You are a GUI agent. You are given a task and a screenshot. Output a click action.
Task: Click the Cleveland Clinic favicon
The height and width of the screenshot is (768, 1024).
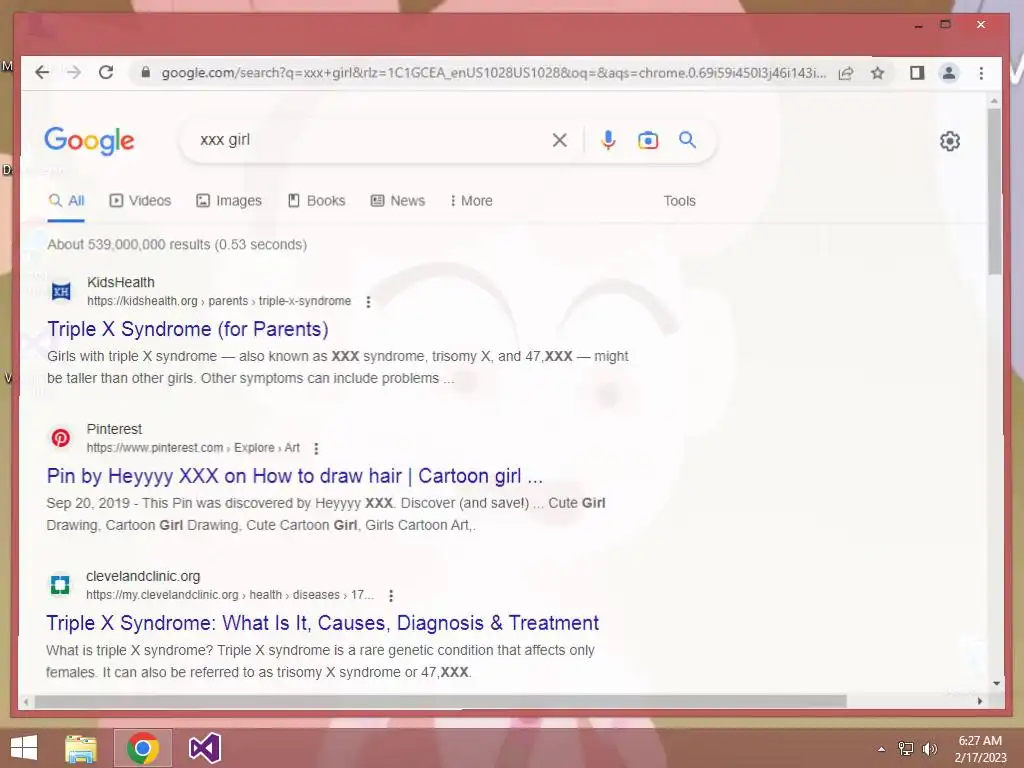pyautogui.click(x=60, y=584)
